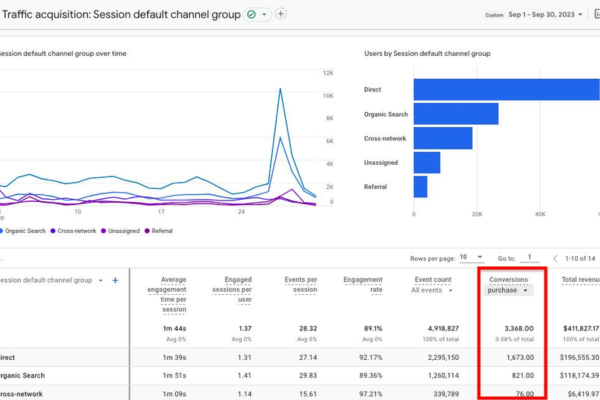Sort by Conversions column header

click(508, 280)
